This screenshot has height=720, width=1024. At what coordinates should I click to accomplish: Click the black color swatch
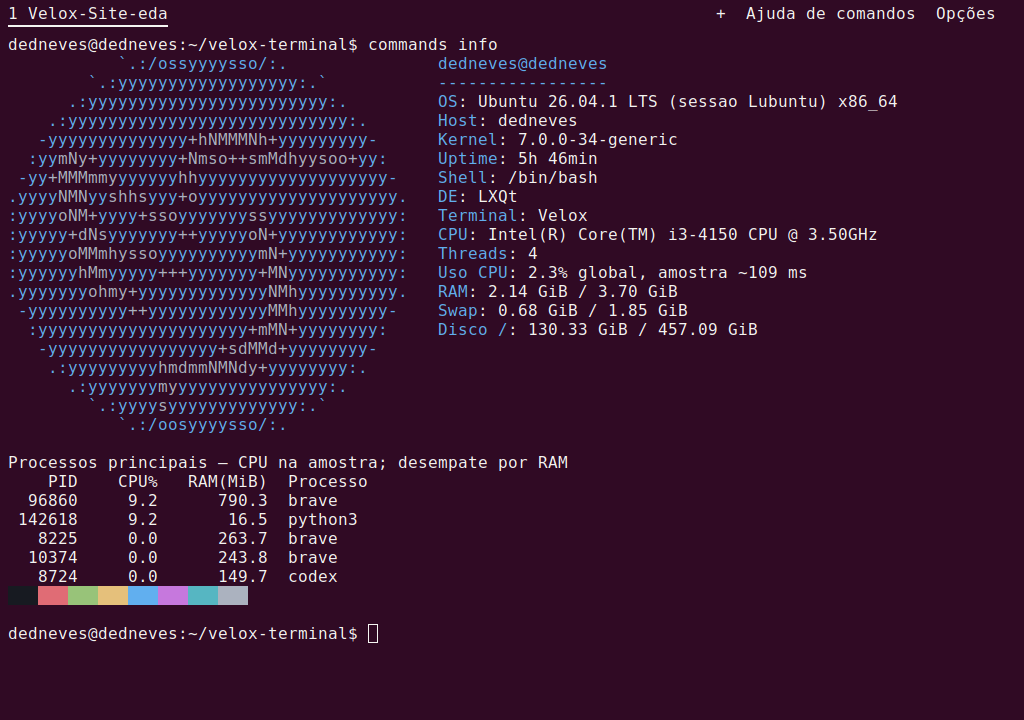[23, 595]
